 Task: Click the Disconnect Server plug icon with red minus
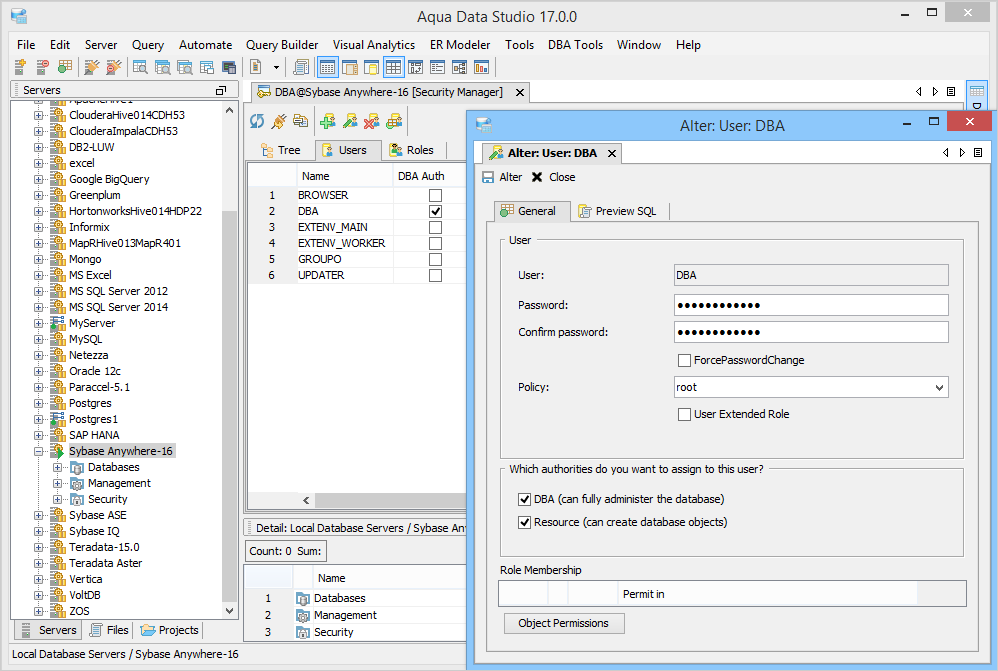[114, 67]
